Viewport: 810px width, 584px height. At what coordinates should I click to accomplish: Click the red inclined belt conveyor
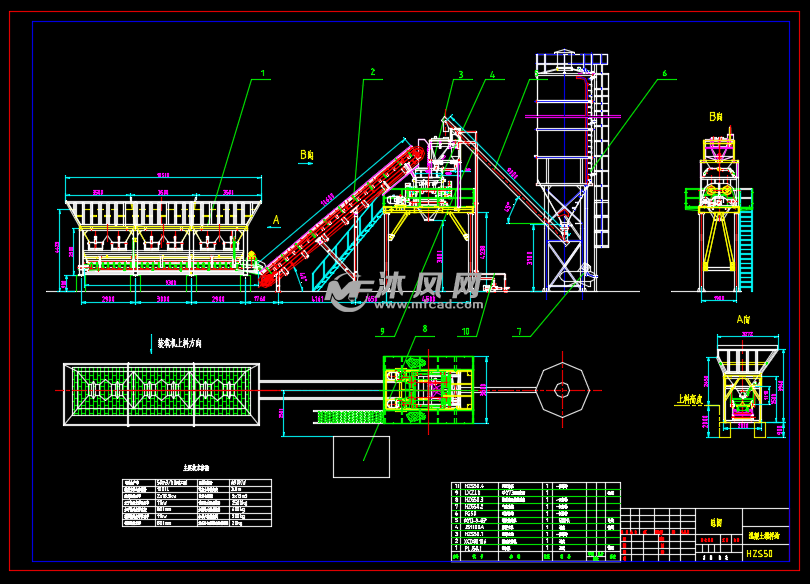point(341,217)
